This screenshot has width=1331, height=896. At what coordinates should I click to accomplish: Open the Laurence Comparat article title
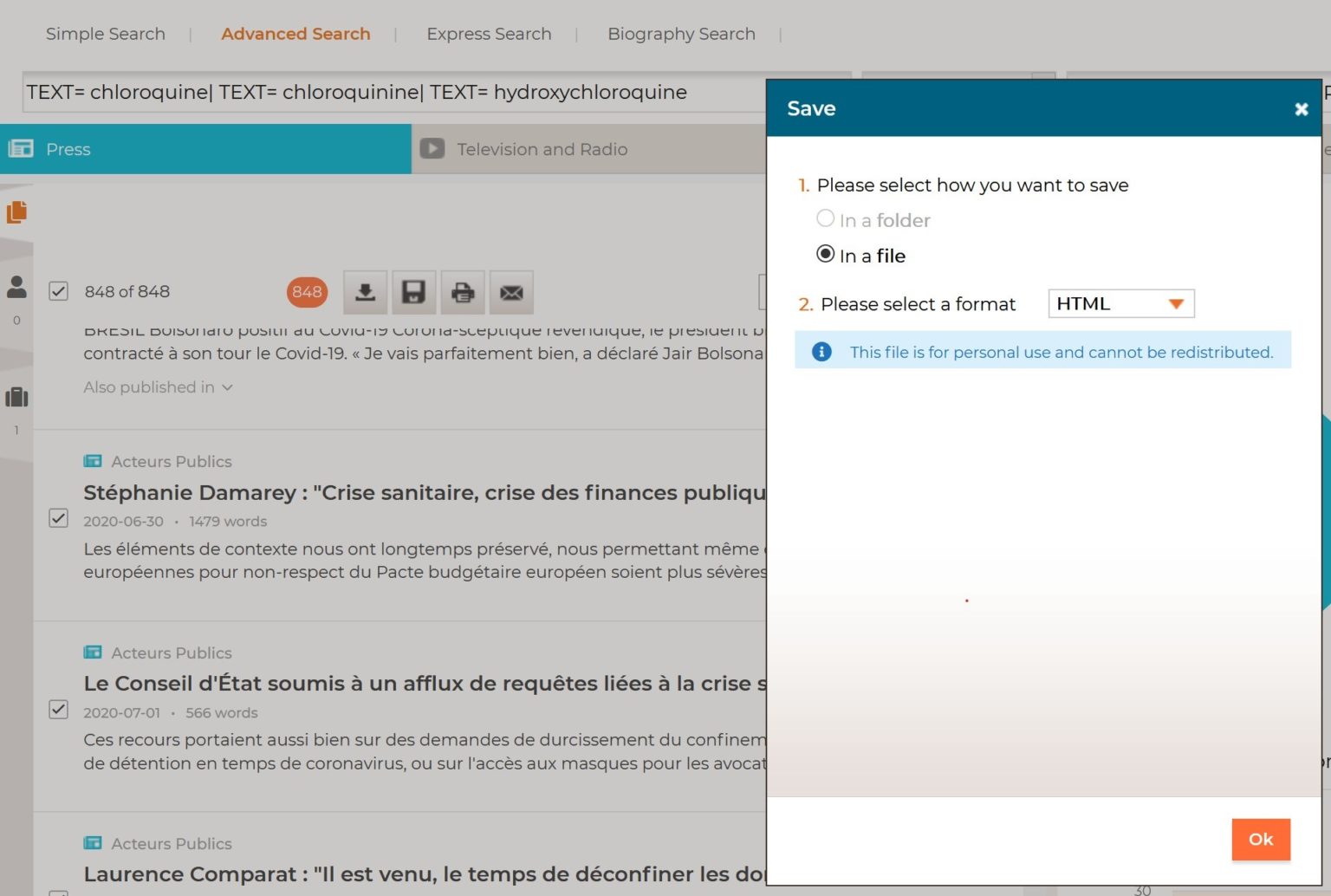coord(425,873)
